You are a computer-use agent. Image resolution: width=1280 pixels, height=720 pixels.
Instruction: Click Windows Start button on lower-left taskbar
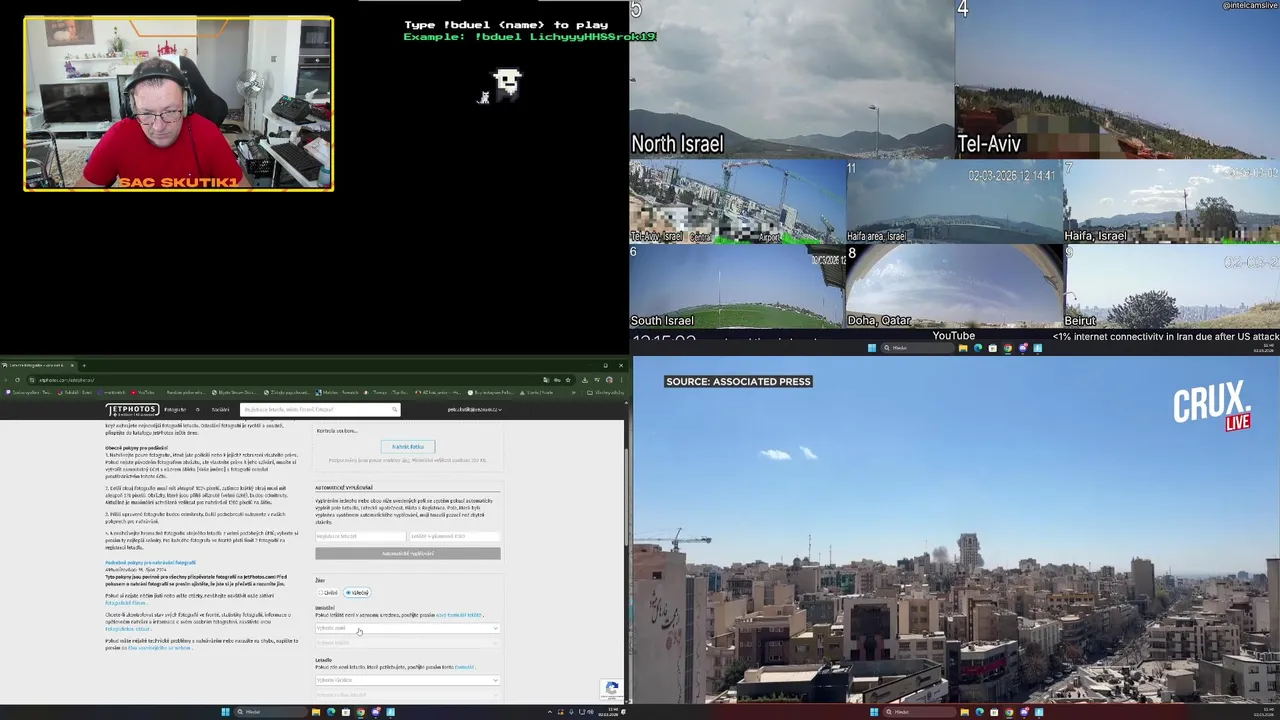225,712
